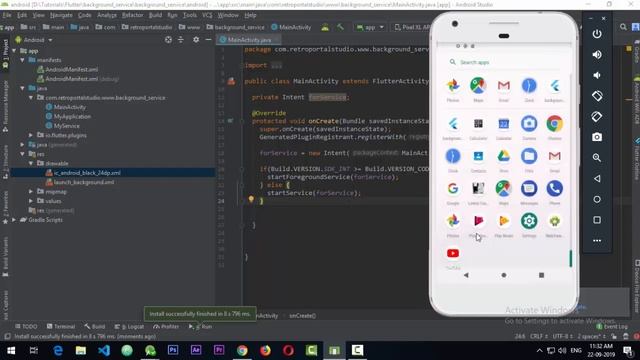
Task: Open the emulator zoom tool
Action: (x=597, y=158)
